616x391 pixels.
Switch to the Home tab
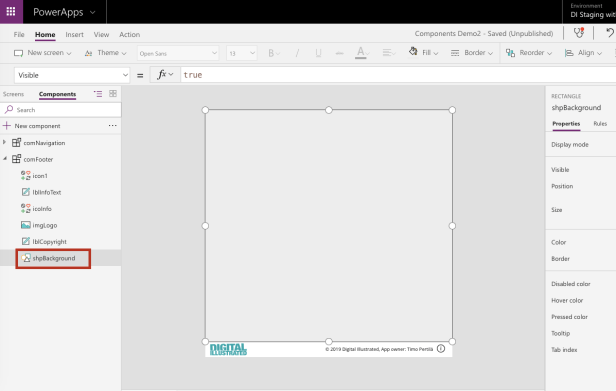(x=45, y=35)
